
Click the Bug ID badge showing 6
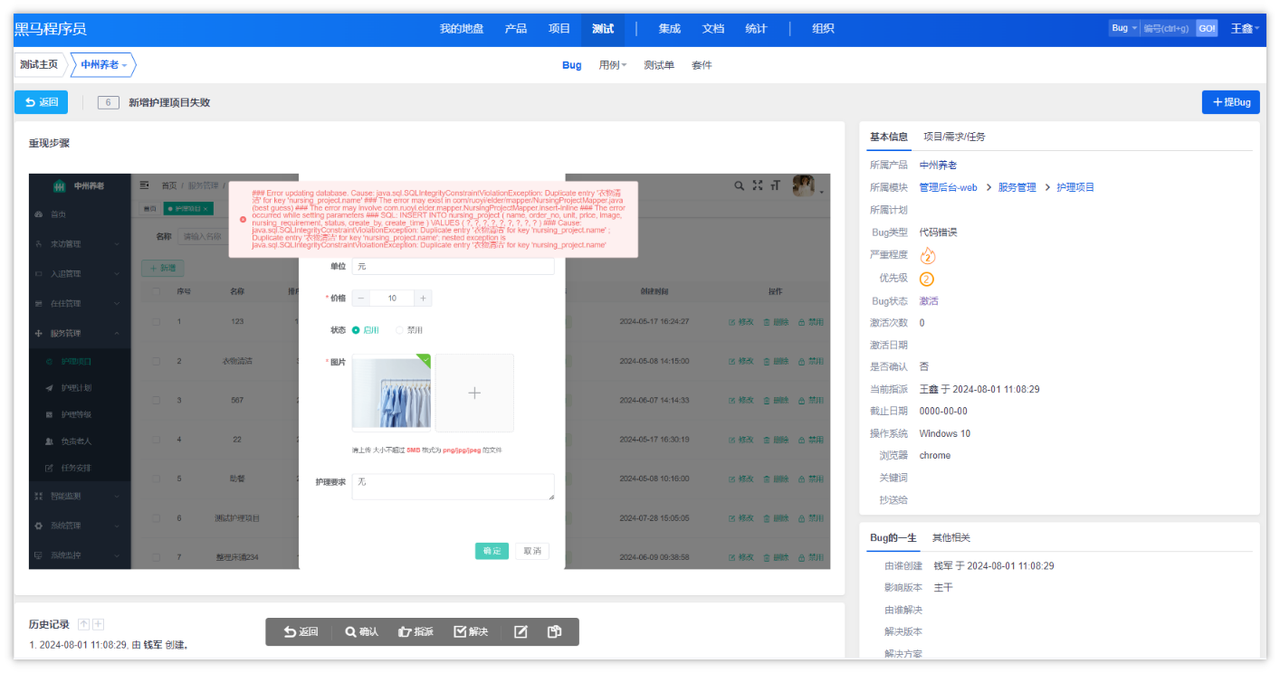coord(108,102)
